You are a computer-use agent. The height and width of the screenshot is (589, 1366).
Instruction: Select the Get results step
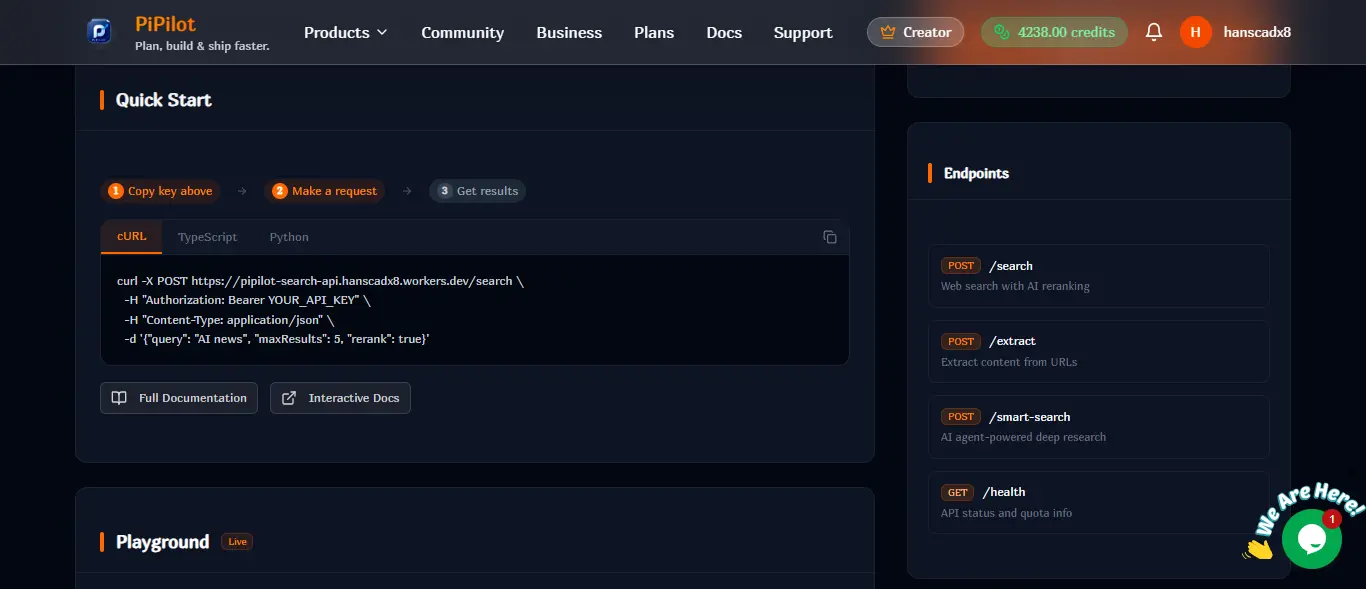point(478,191)
